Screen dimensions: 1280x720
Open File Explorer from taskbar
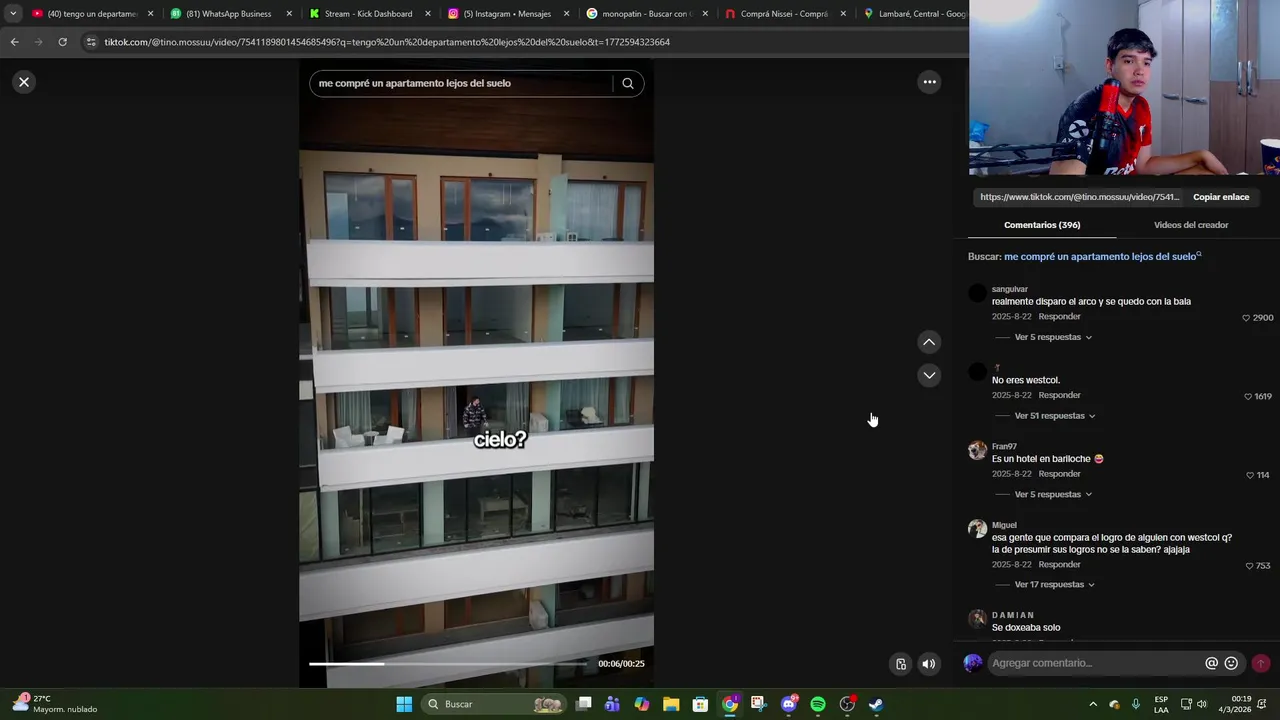tap(671, 704)
